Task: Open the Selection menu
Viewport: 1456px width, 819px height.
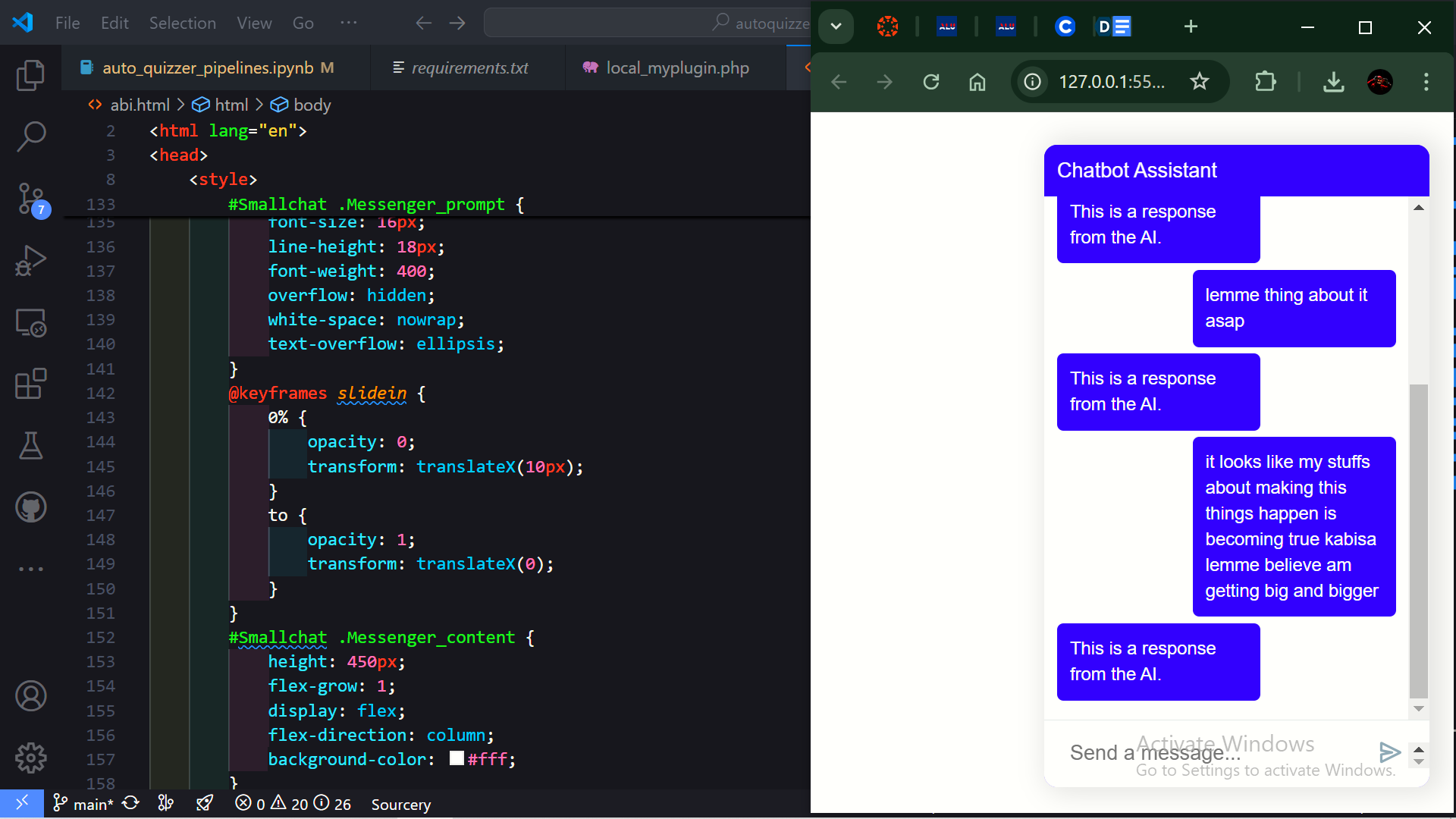Action: coord(182,23)
